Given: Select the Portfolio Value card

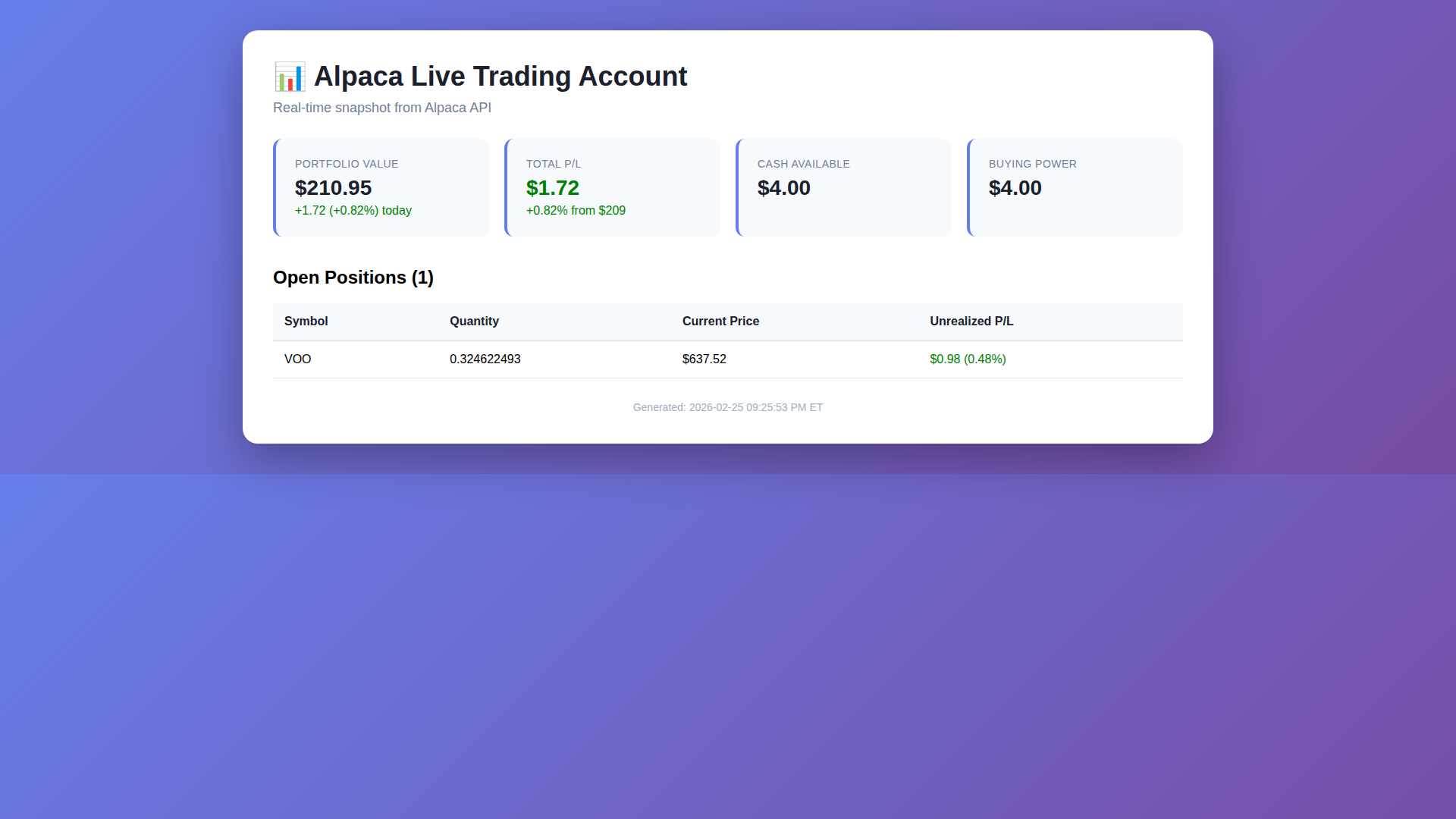Looking at the screenshot, I should tap(381, 187).
